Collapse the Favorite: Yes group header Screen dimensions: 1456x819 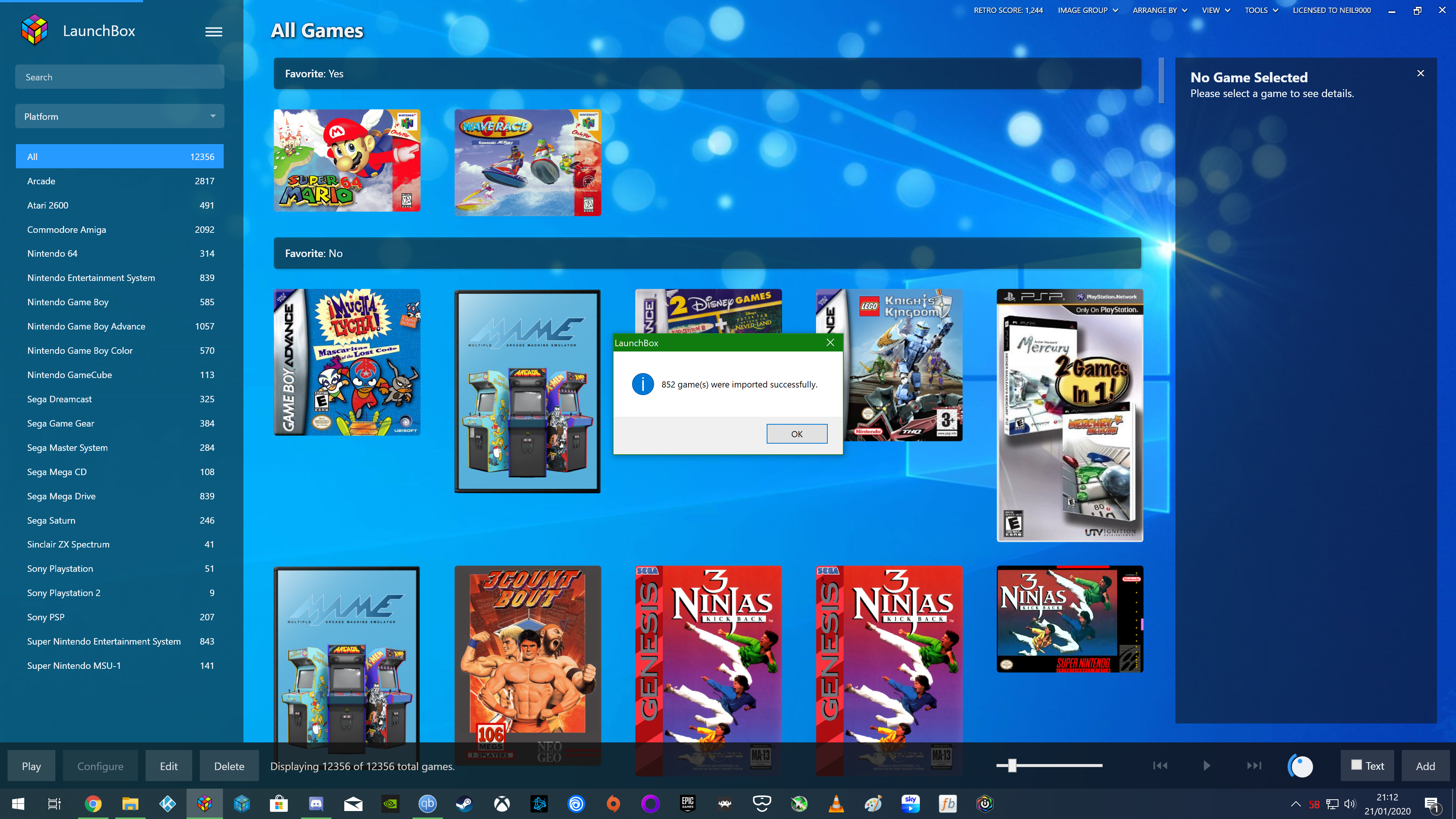[x=706, y=74]
